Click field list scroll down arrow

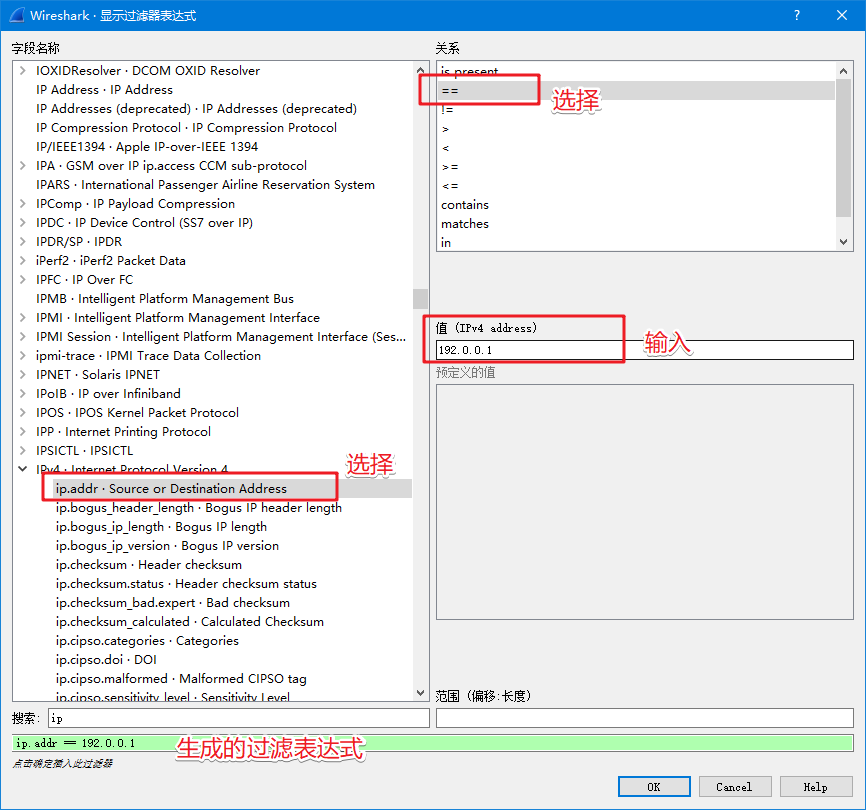[420, 692]
